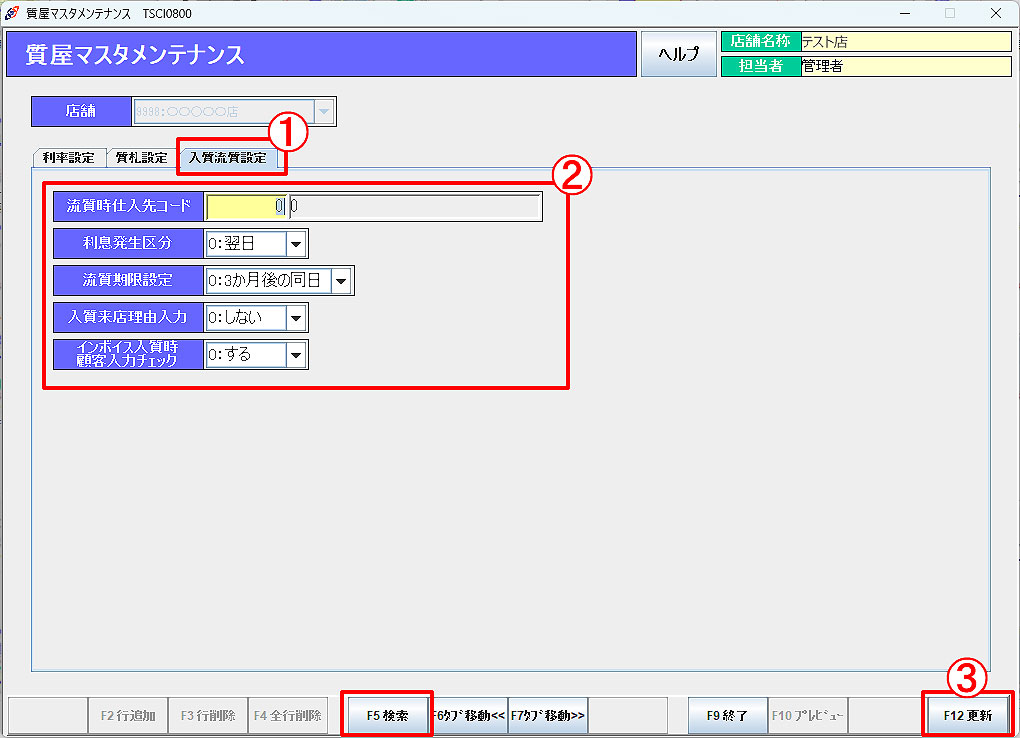
Task: Click the F3 行削除 button
Action: pos(208,715)
